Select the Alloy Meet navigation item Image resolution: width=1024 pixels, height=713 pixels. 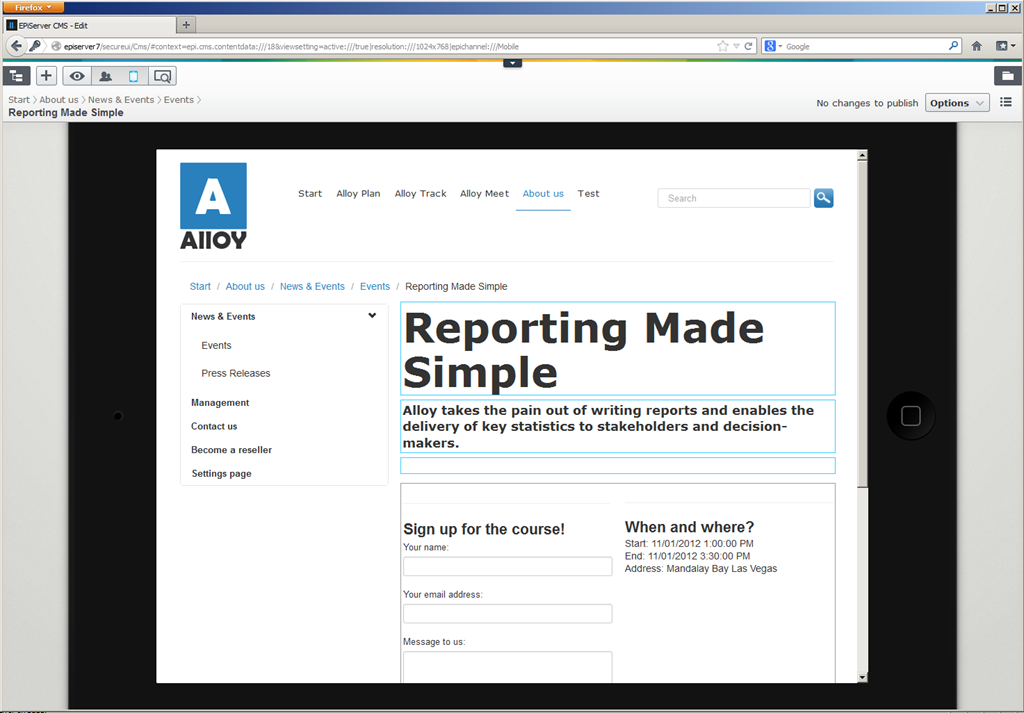pyautogui.click(x=484, y=194)
